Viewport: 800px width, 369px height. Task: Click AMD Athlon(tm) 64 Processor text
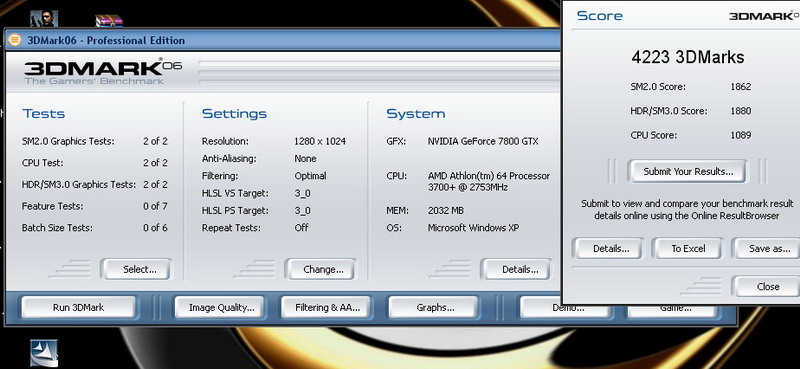(x=489, y=176)
